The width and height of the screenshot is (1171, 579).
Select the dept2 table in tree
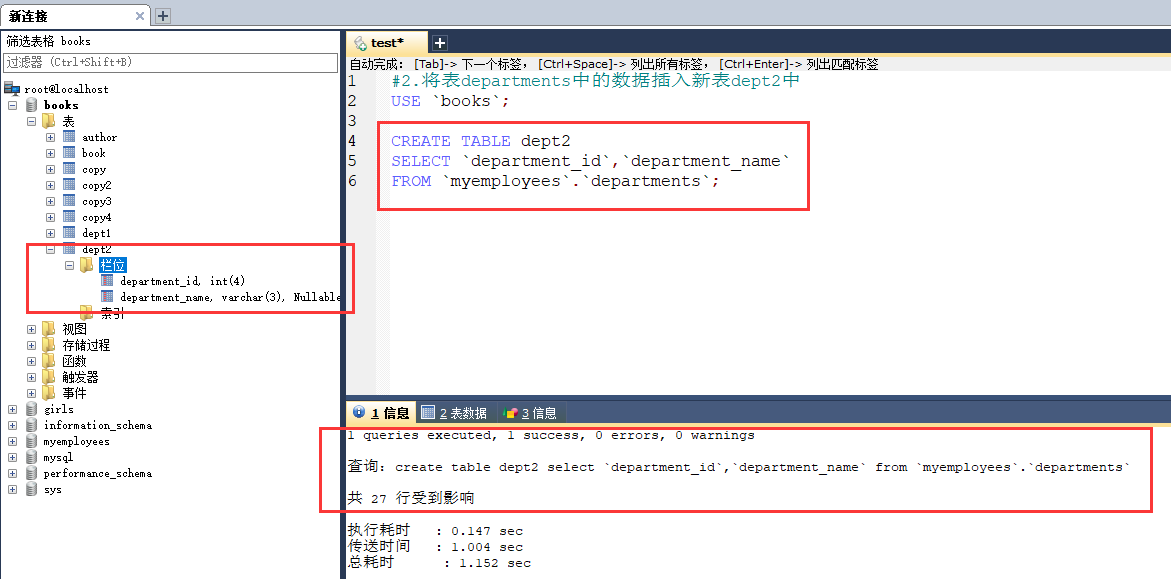coord(96,250)
